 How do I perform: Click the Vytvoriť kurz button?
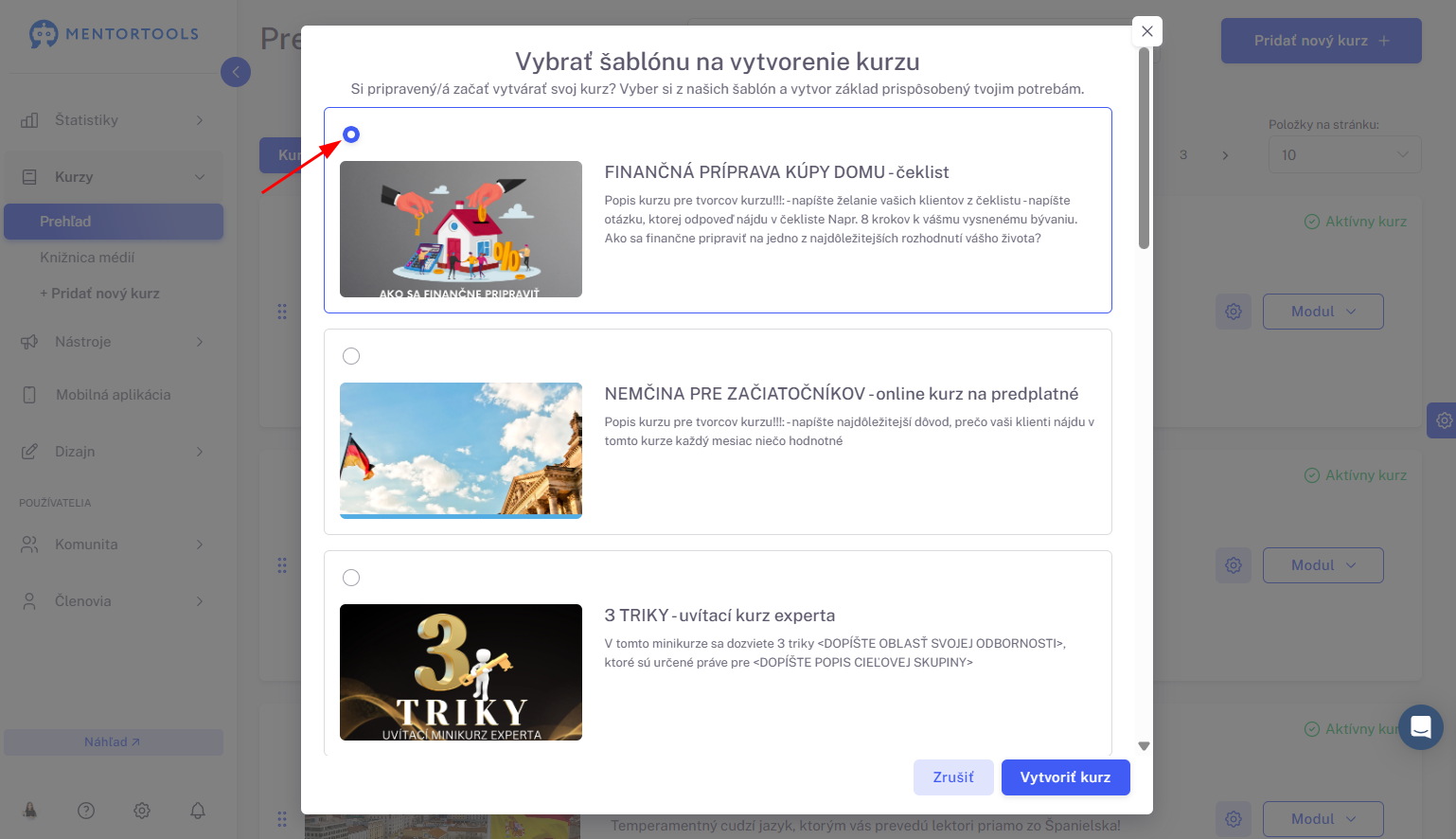pos(1066,777)
